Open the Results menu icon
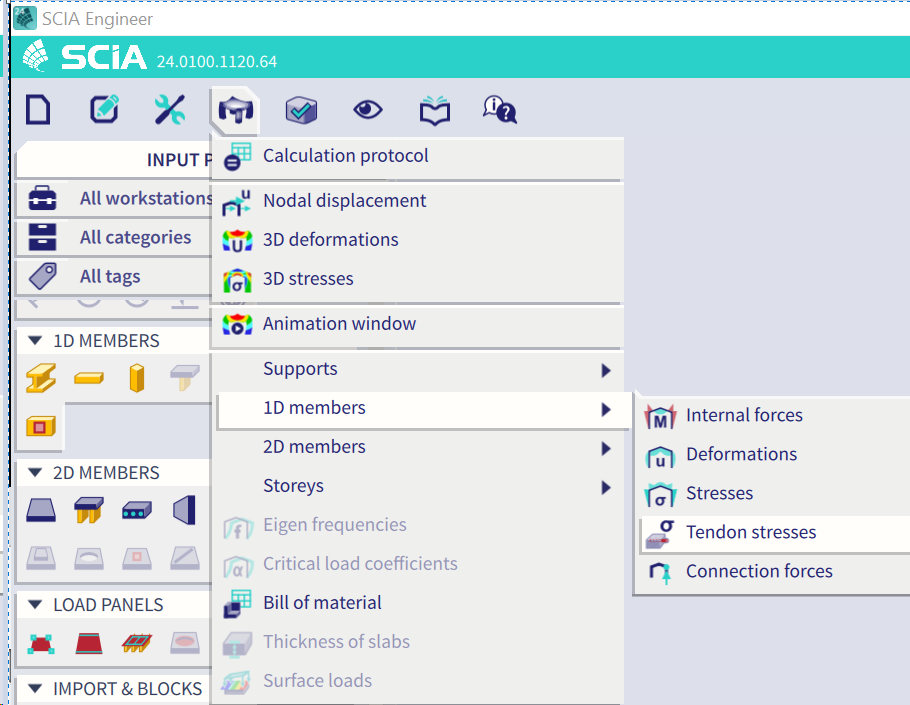910x705 pixels. 235,110
